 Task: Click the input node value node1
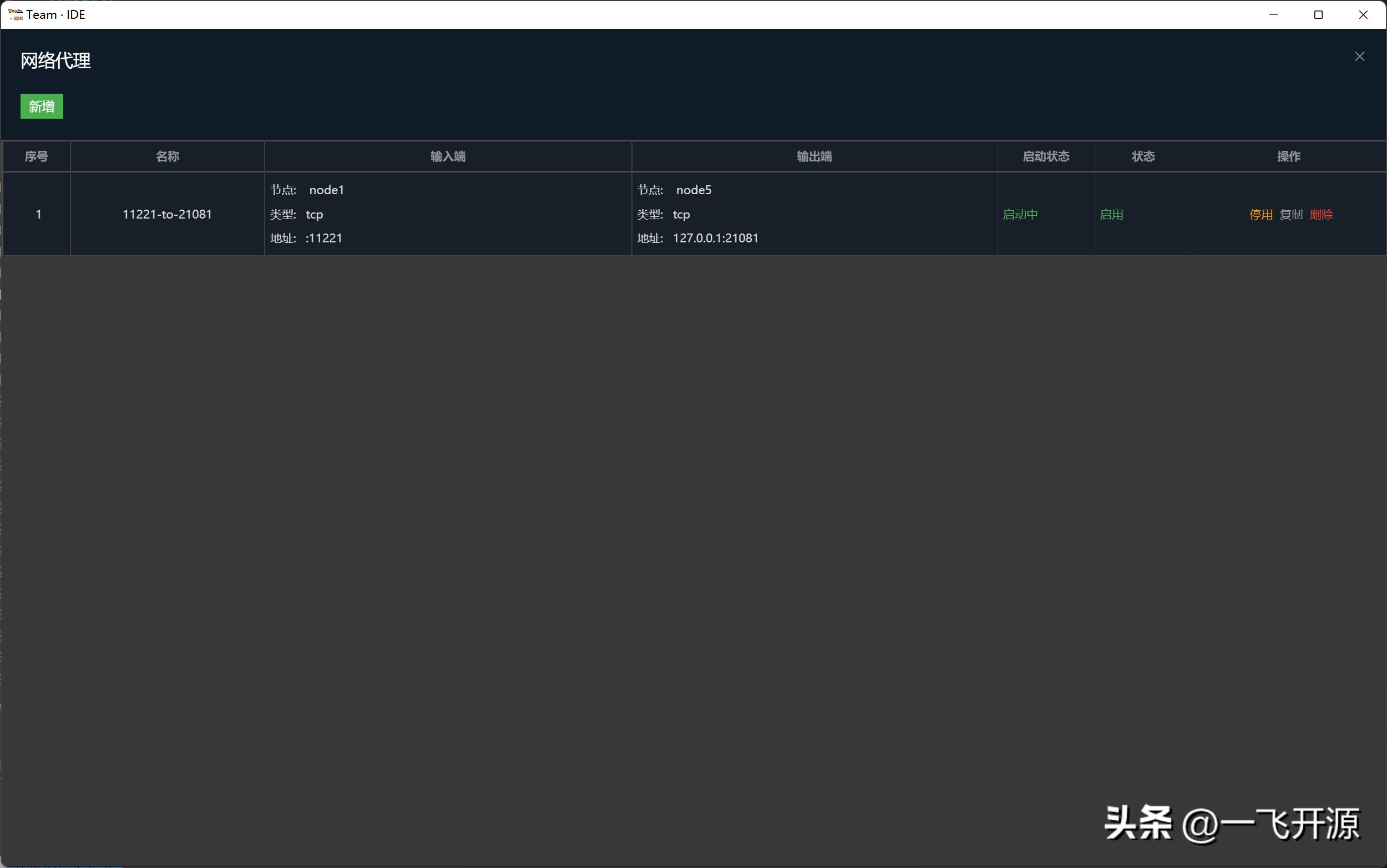click(x=326, y=190)
